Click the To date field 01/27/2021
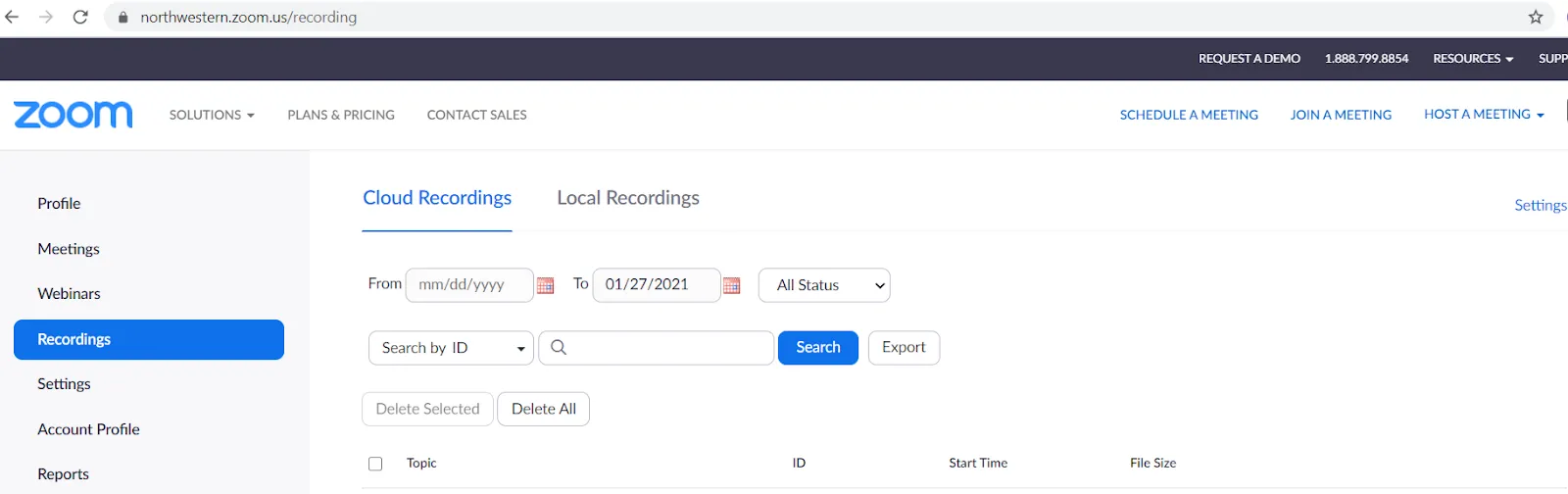Viewport: 1568px width, 494px height. tap(657, 285)
